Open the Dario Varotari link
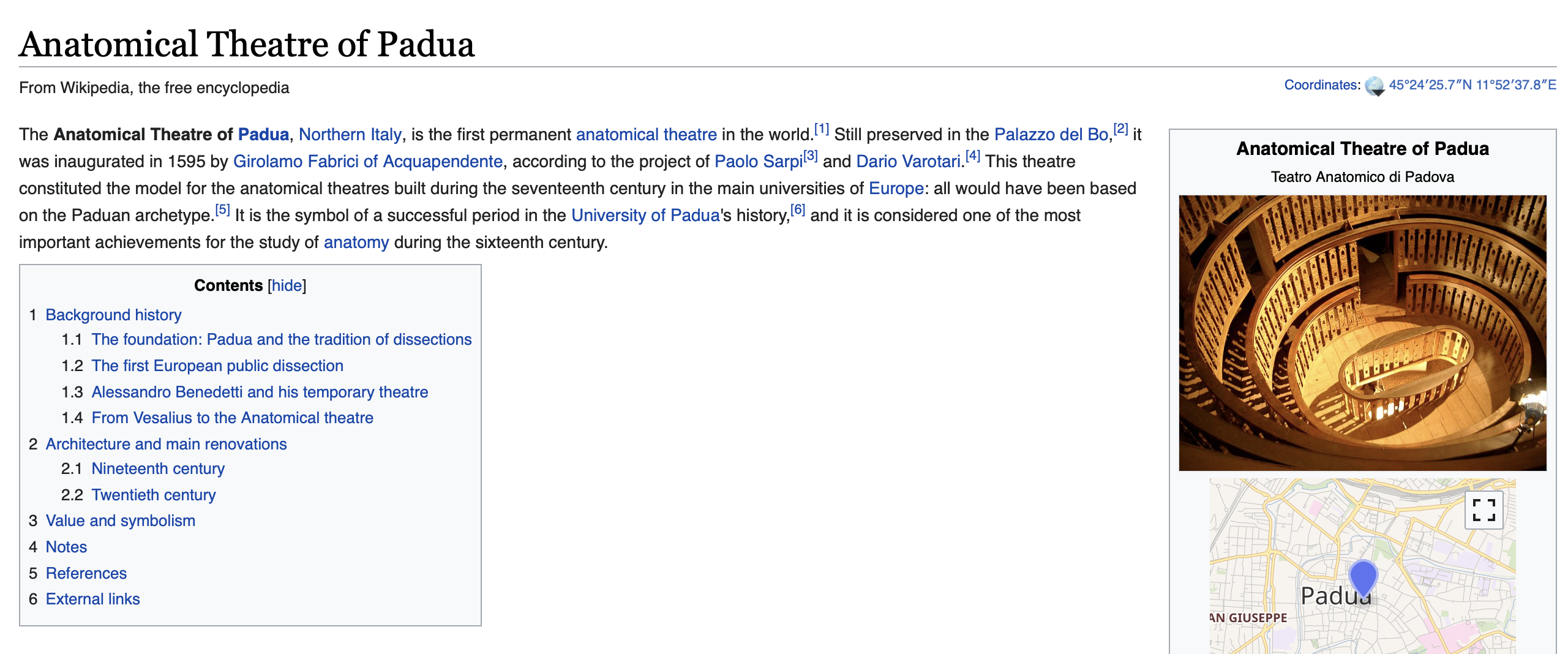Viewport: 1568px width, 654px height. coord(908,162)
